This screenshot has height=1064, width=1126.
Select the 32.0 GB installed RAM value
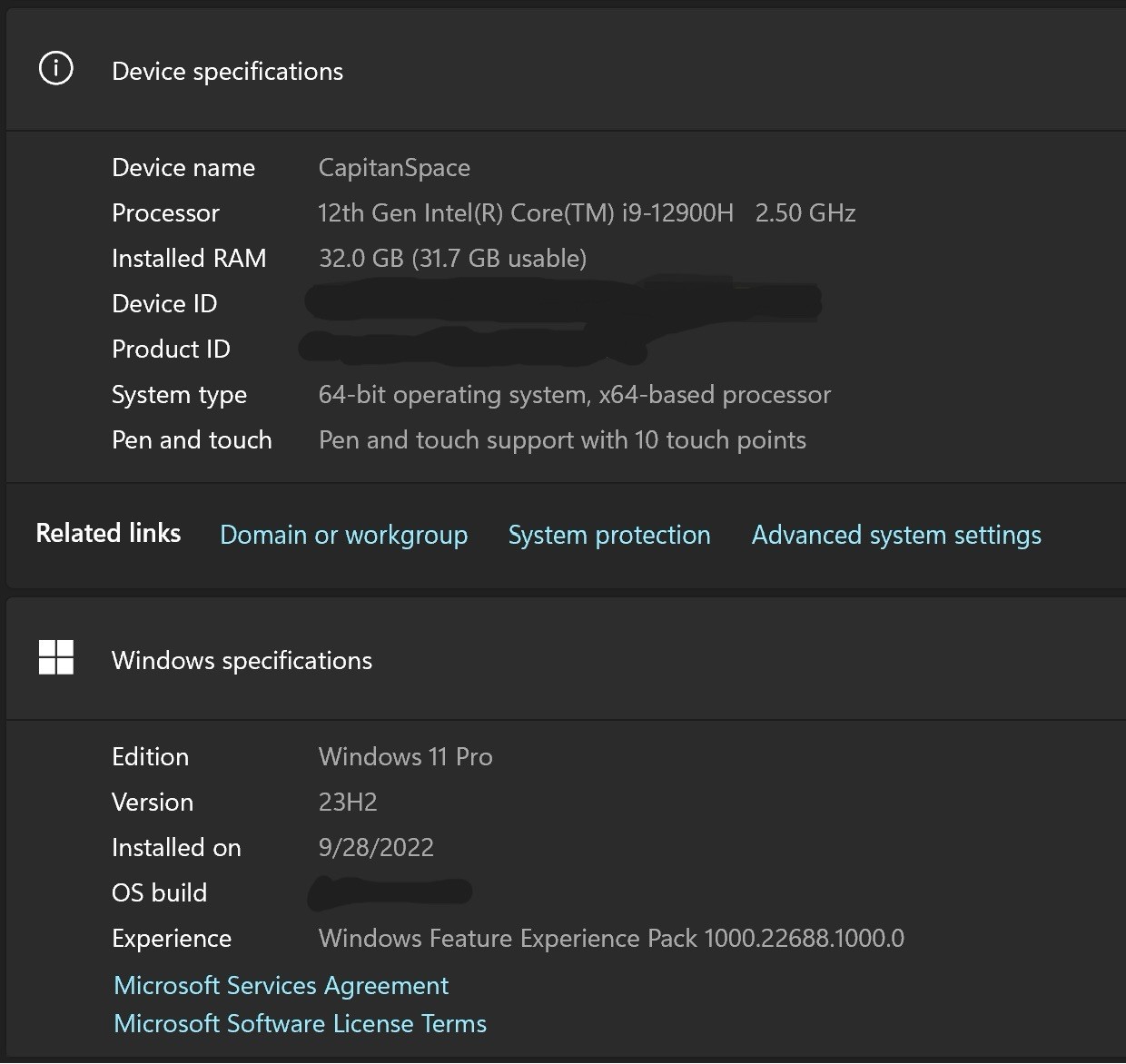click(452, 258)
